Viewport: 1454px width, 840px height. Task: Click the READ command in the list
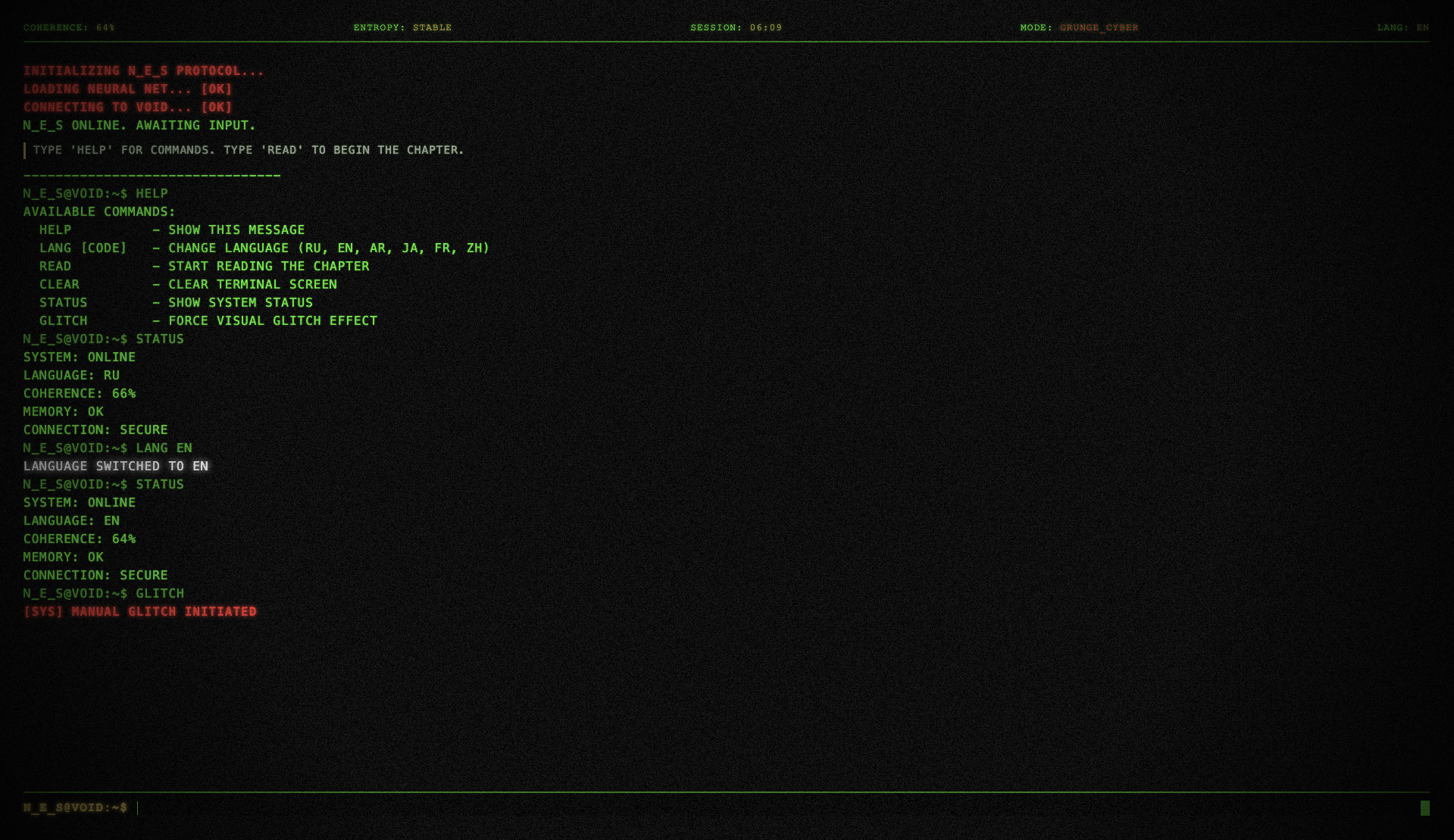click(55, 266)
